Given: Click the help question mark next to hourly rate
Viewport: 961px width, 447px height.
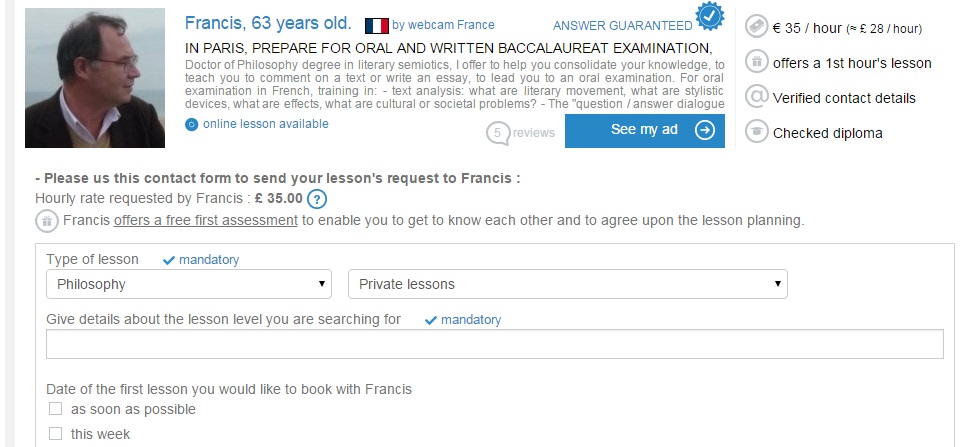Looking at the screenshot, I should [x=317, y=199].
